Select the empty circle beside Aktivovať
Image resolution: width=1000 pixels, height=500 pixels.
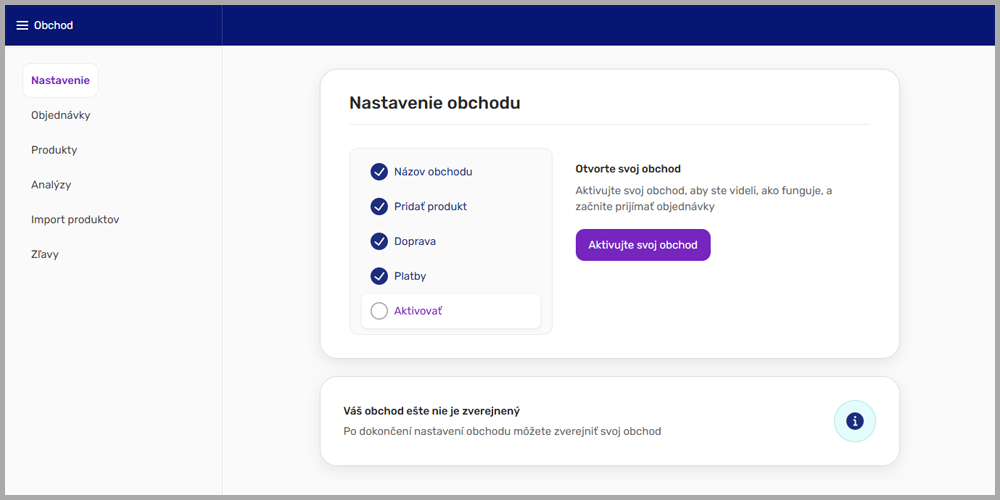point(379,311)
